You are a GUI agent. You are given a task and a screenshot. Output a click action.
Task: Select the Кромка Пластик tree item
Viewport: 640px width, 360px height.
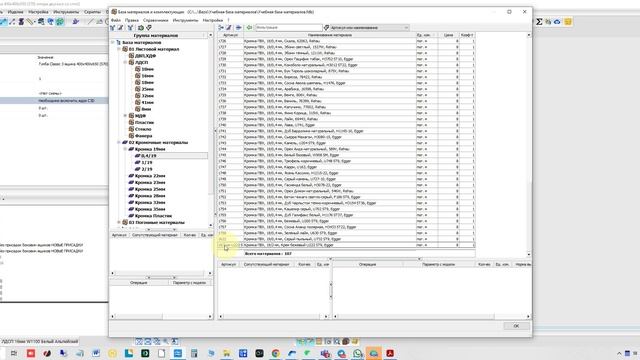153,216
